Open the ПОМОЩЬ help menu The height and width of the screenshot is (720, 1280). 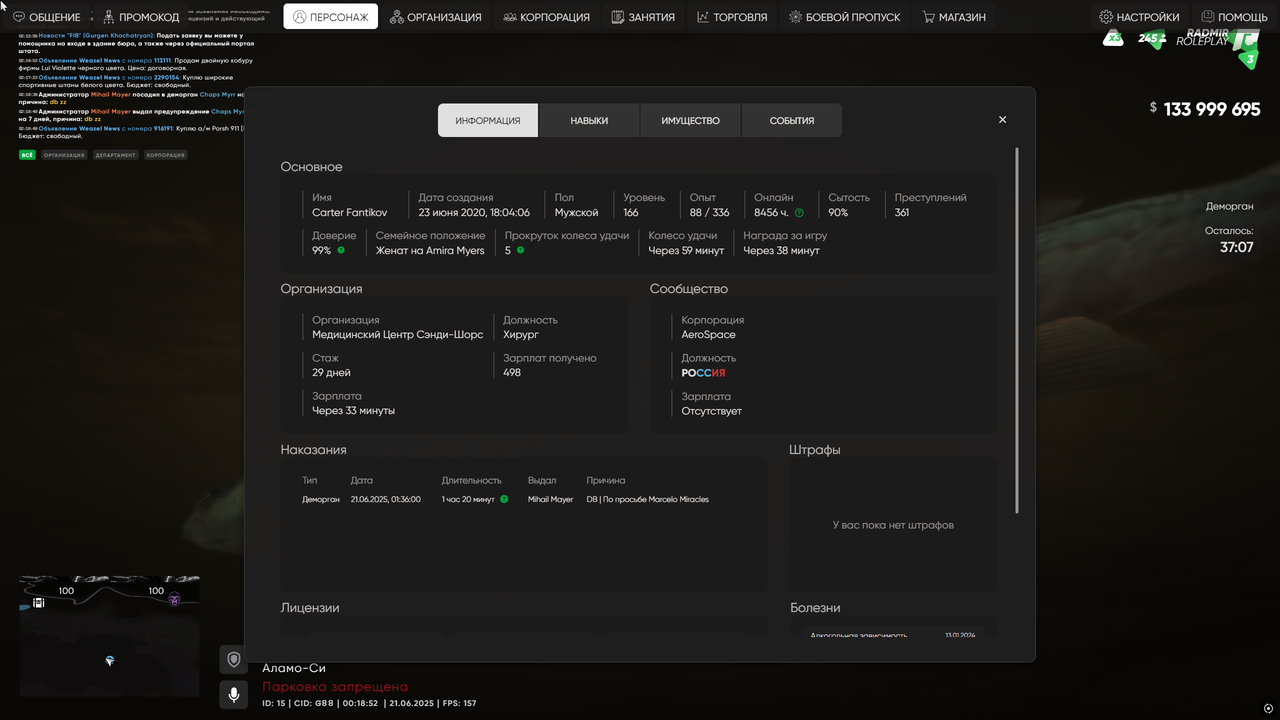click(x=1235, y=17)
